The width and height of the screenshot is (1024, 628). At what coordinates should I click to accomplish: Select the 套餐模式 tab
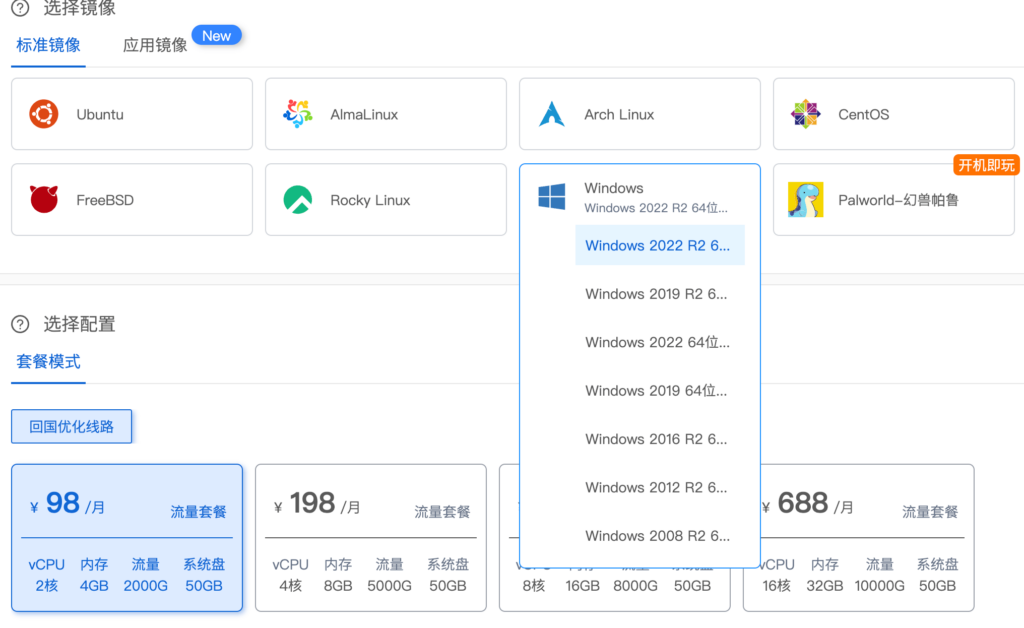[48, 362]
